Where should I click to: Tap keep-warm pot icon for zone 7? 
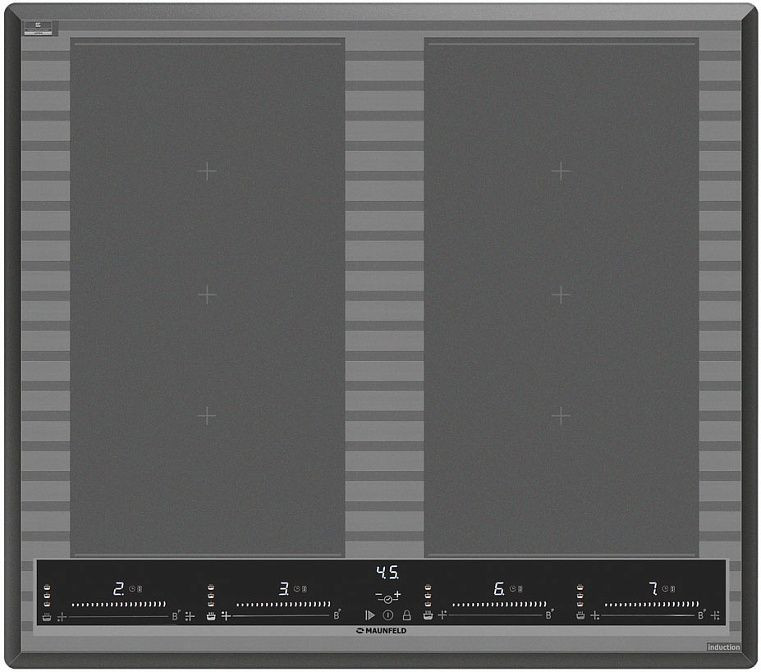(x=580, y=616)
